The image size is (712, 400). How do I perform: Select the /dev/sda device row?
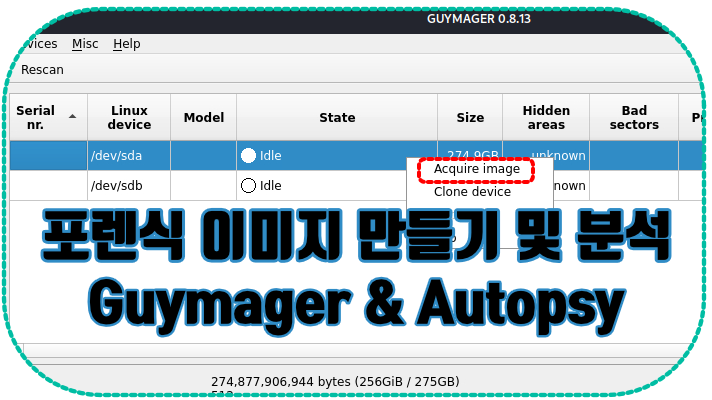click(356, 155)
